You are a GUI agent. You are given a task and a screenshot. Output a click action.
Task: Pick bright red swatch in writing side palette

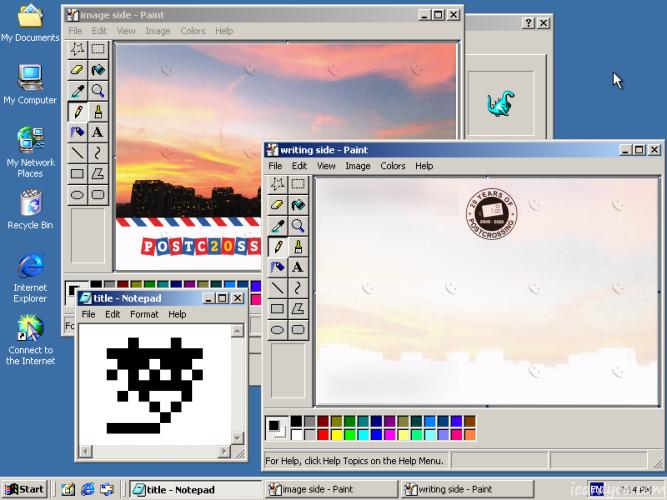pyautogui.click(x=323, y=434)
